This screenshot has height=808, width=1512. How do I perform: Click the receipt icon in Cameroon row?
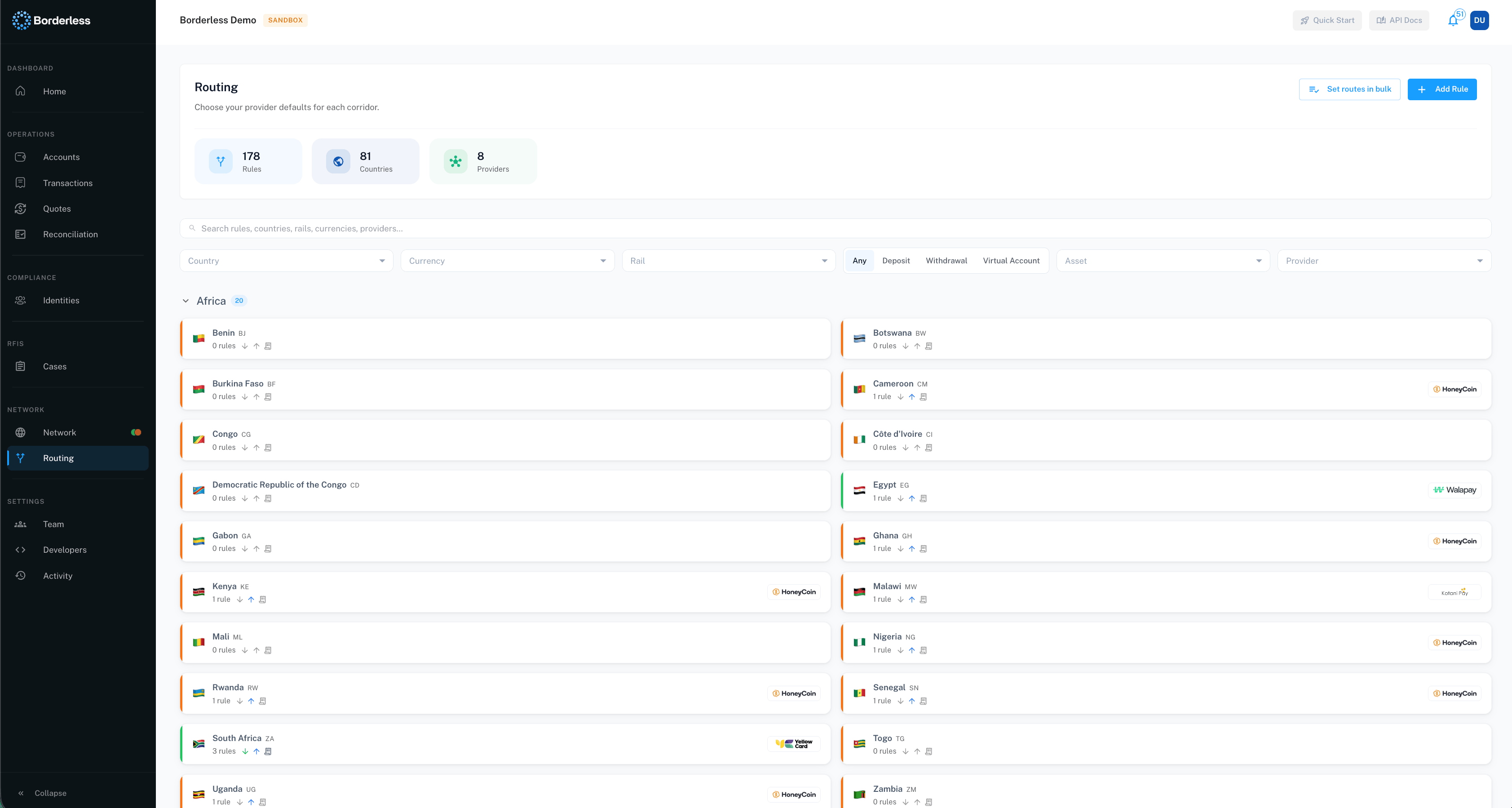point(923,397)
